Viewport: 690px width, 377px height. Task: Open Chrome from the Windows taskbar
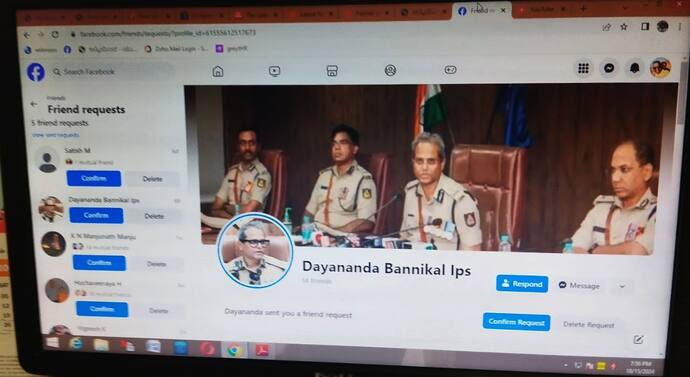(x=234, y=350)
